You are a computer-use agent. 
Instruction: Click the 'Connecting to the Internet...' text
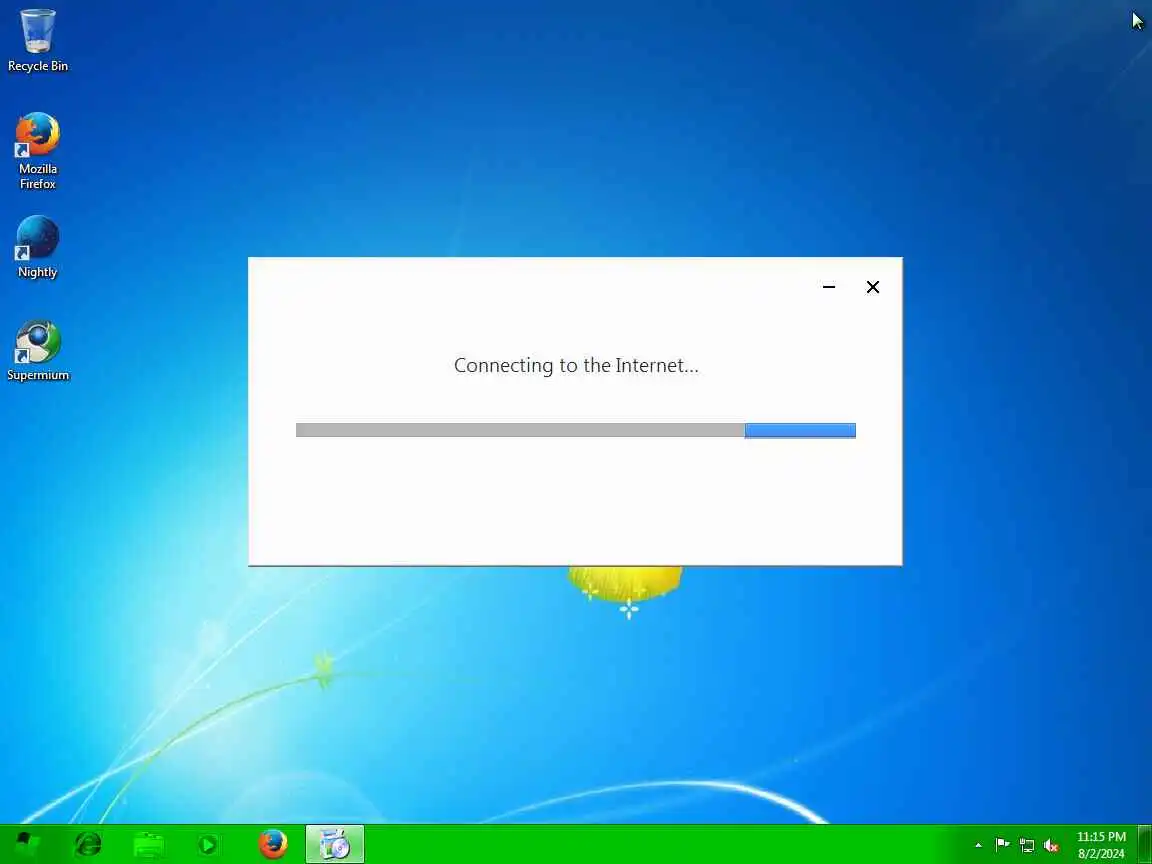pos(576,365)
